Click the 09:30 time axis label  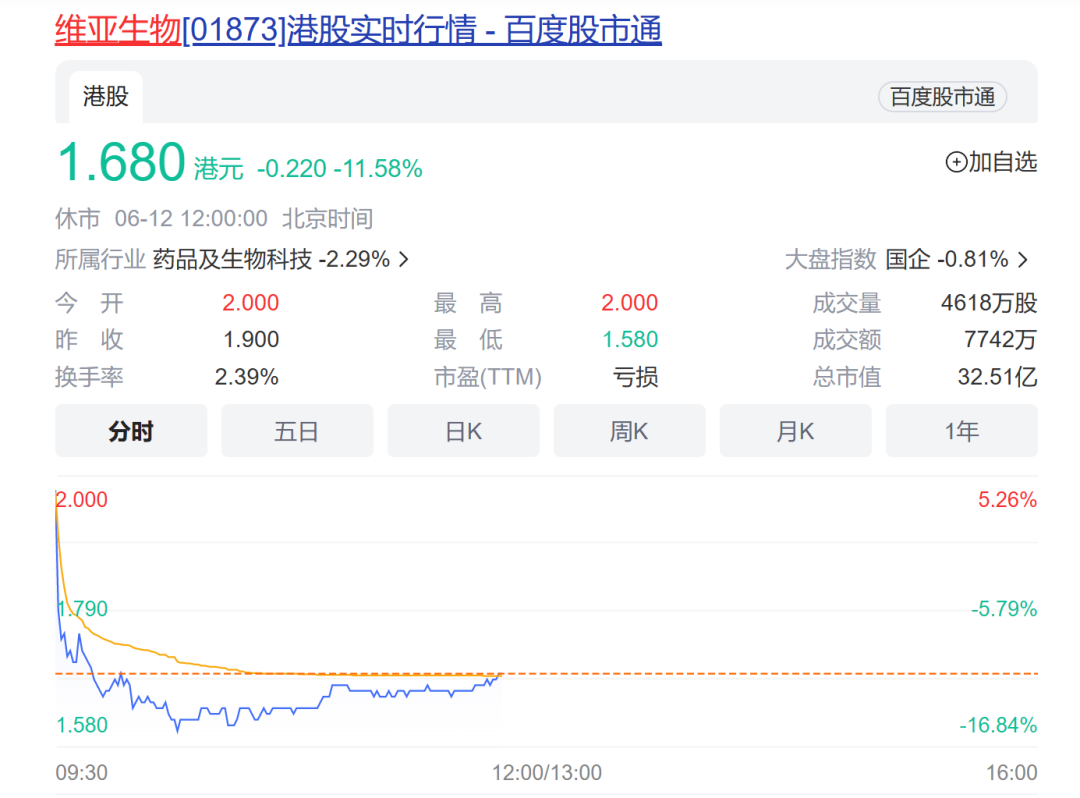pos(81,773)
